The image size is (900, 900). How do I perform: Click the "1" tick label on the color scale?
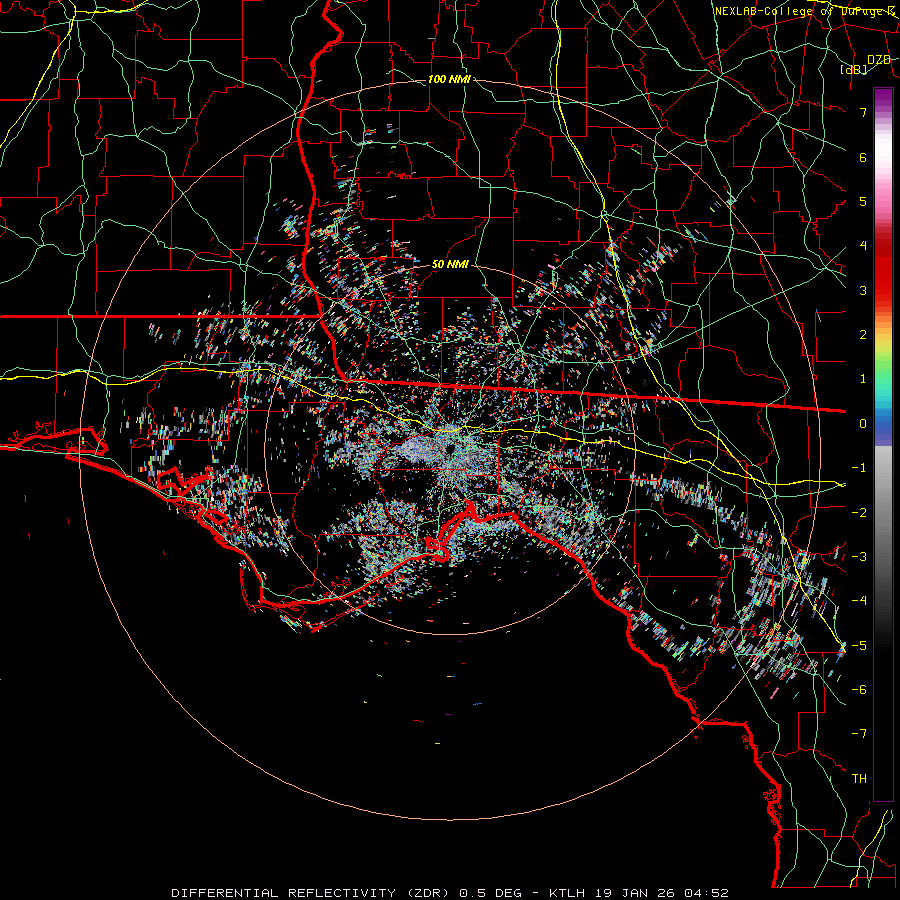tap(863, 379)
